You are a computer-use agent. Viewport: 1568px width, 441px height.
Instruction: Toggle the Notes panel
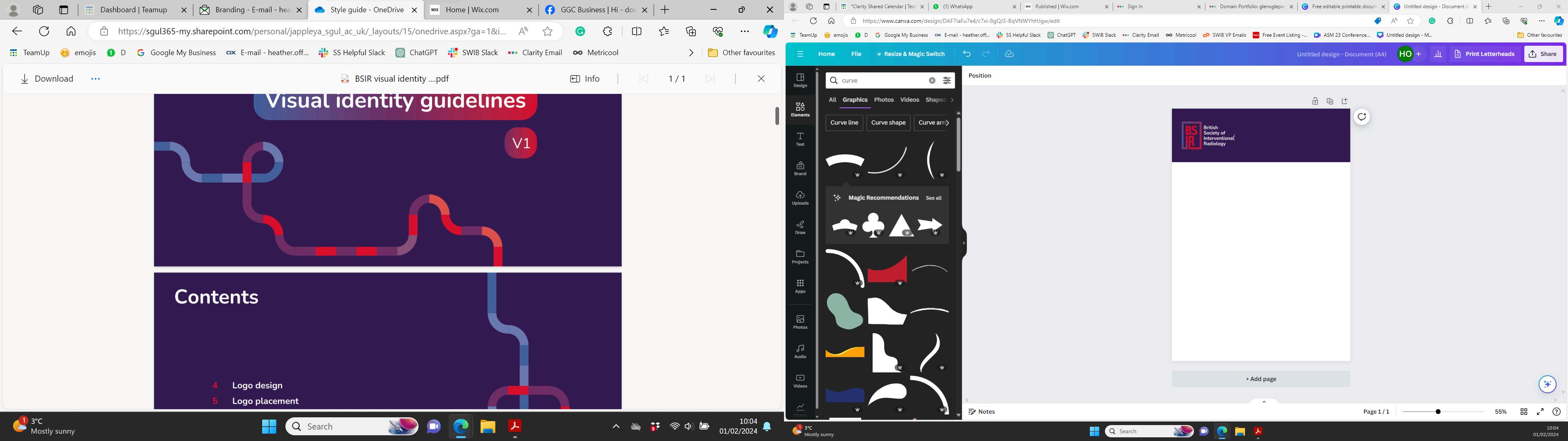coord(981,412)
